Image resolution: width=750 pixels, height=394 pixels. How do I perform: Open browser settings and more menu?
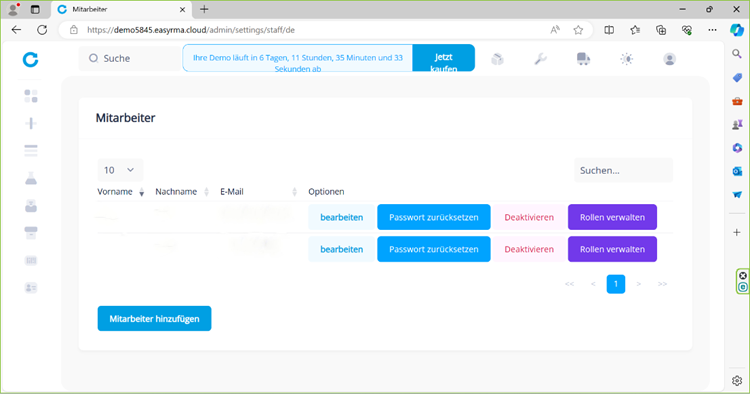pos(713,30)
